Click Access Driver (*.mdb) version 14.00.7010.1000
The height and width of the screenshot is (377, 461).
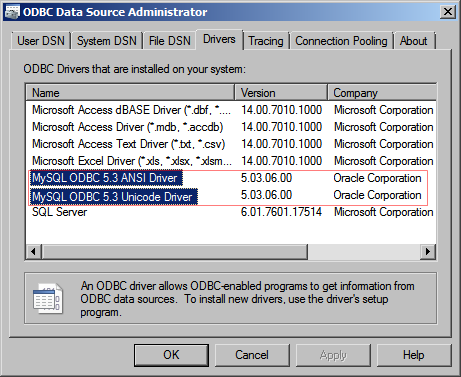coord(281,127)
